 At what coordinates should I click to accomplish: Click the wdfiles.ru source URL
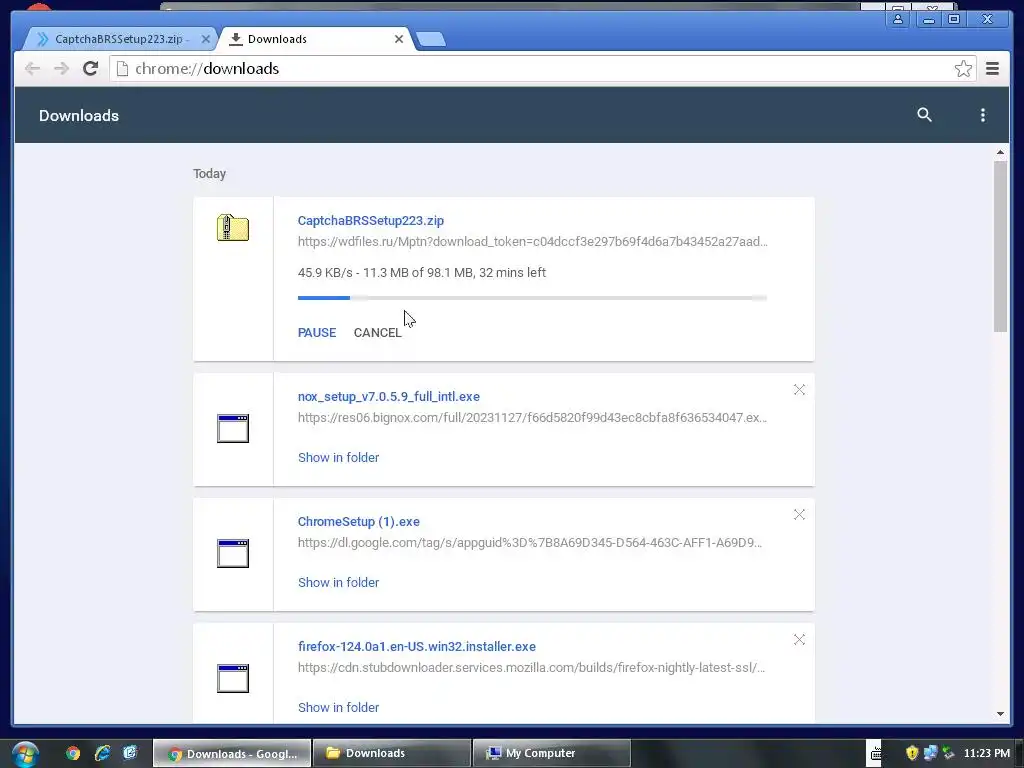tap(532, 242)
